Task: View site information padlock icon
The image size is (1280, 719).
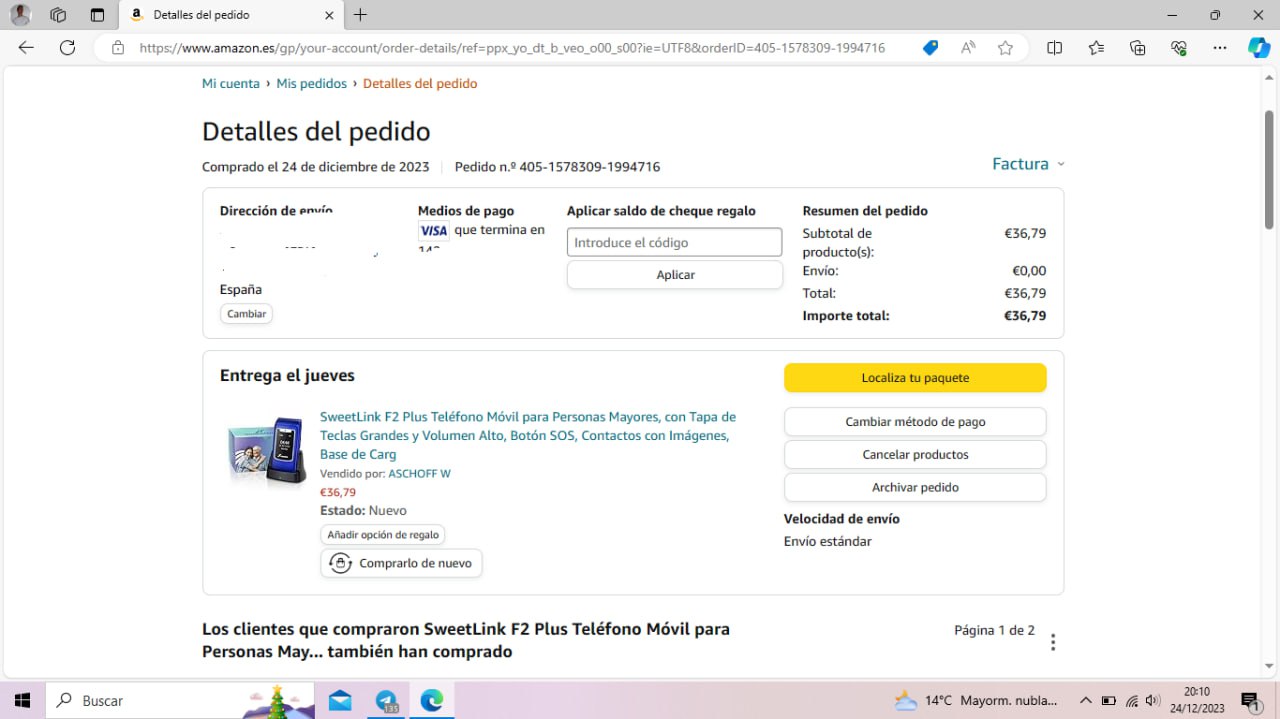Action: point(118,47)
